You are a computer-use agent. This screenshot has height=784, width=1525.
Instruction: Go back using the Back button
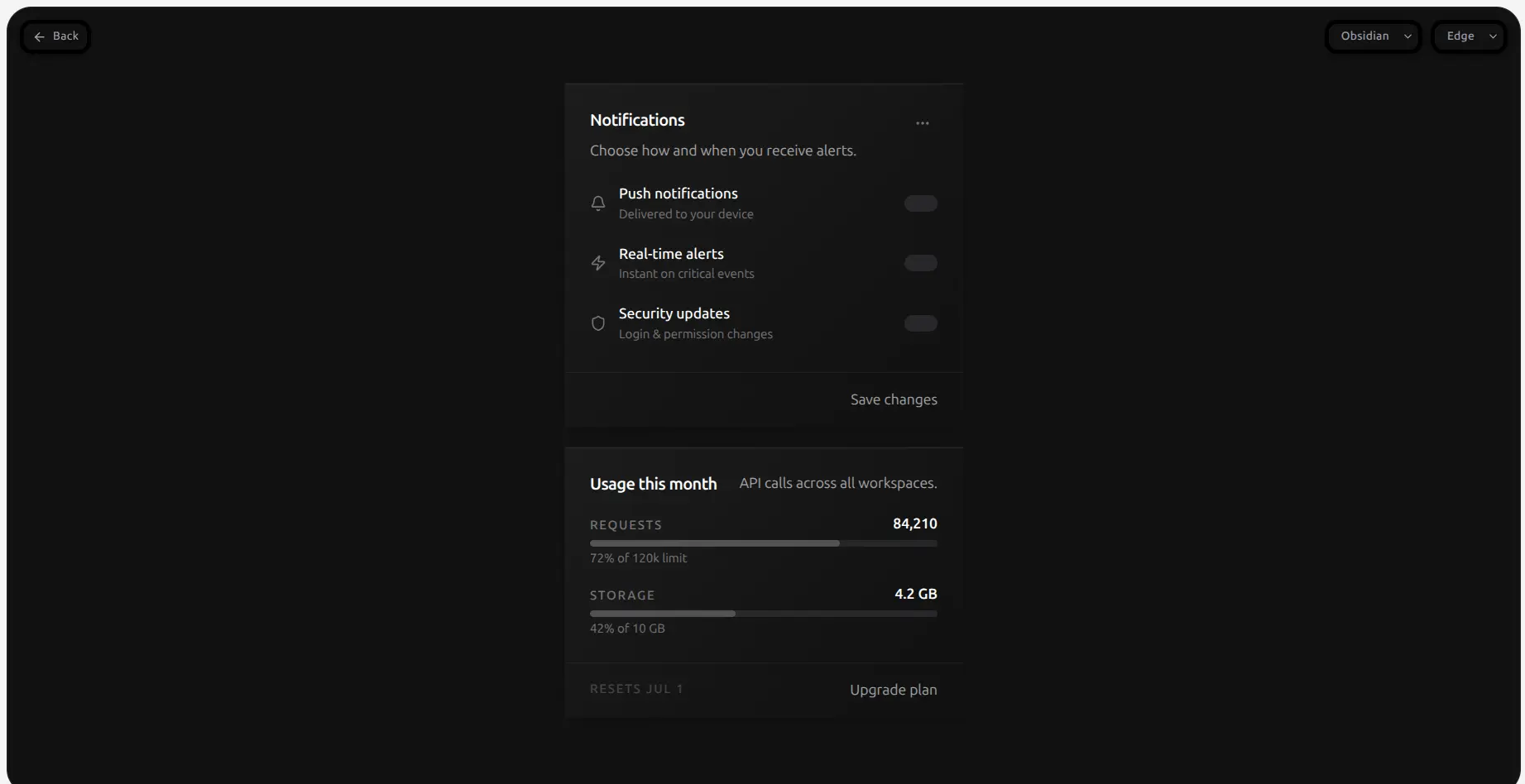tap(55, 36)
